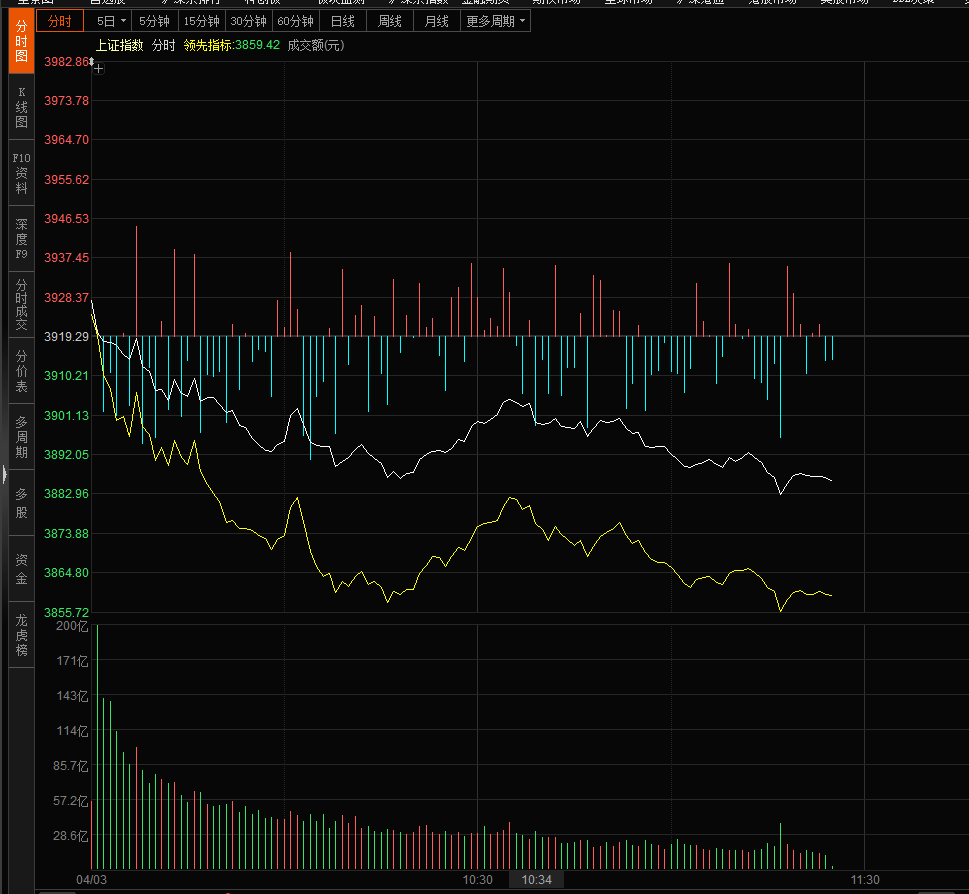Image resolution: width=969 pixels, height=894 pixels.
Task: Open 深度F9 in the sidebar
Action: click(21, 239)
